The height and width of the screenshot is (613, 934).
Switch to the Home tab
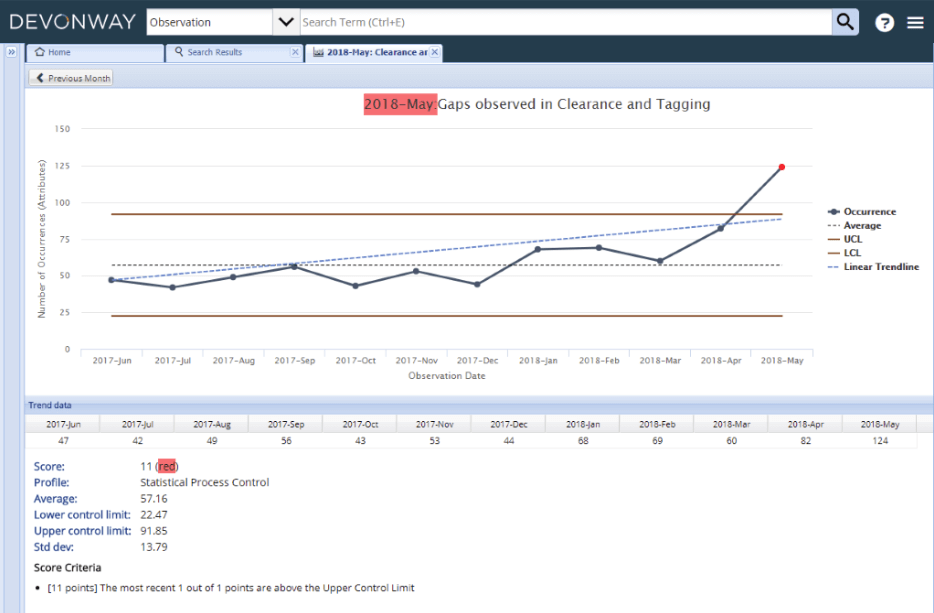tap(95, 52)
